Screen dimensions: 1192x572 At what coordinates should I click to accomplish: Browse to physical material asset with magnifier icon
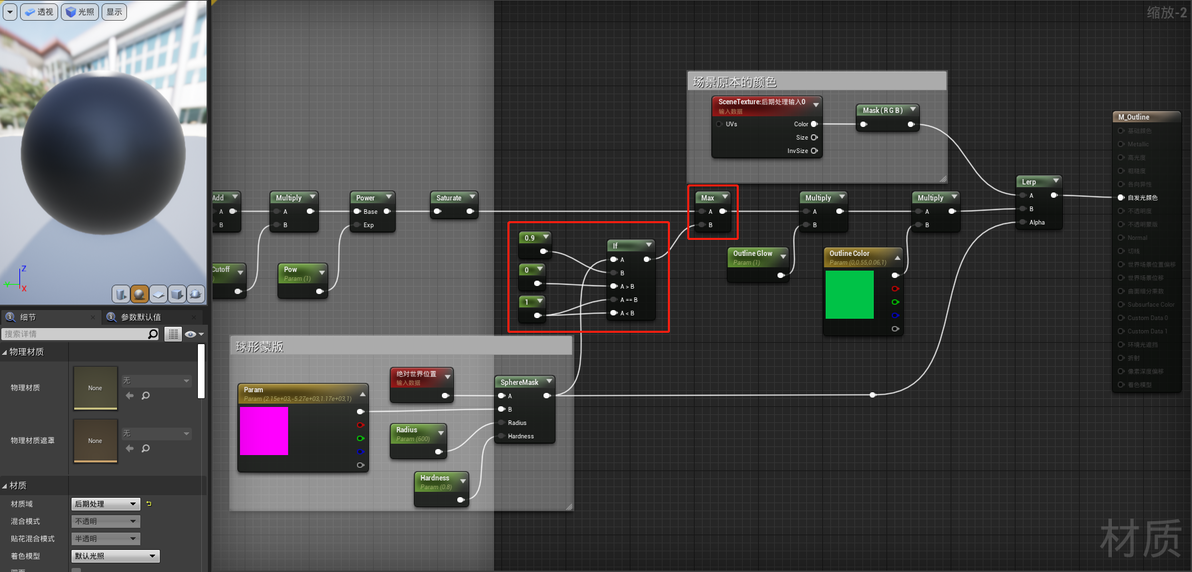(145, 396)
